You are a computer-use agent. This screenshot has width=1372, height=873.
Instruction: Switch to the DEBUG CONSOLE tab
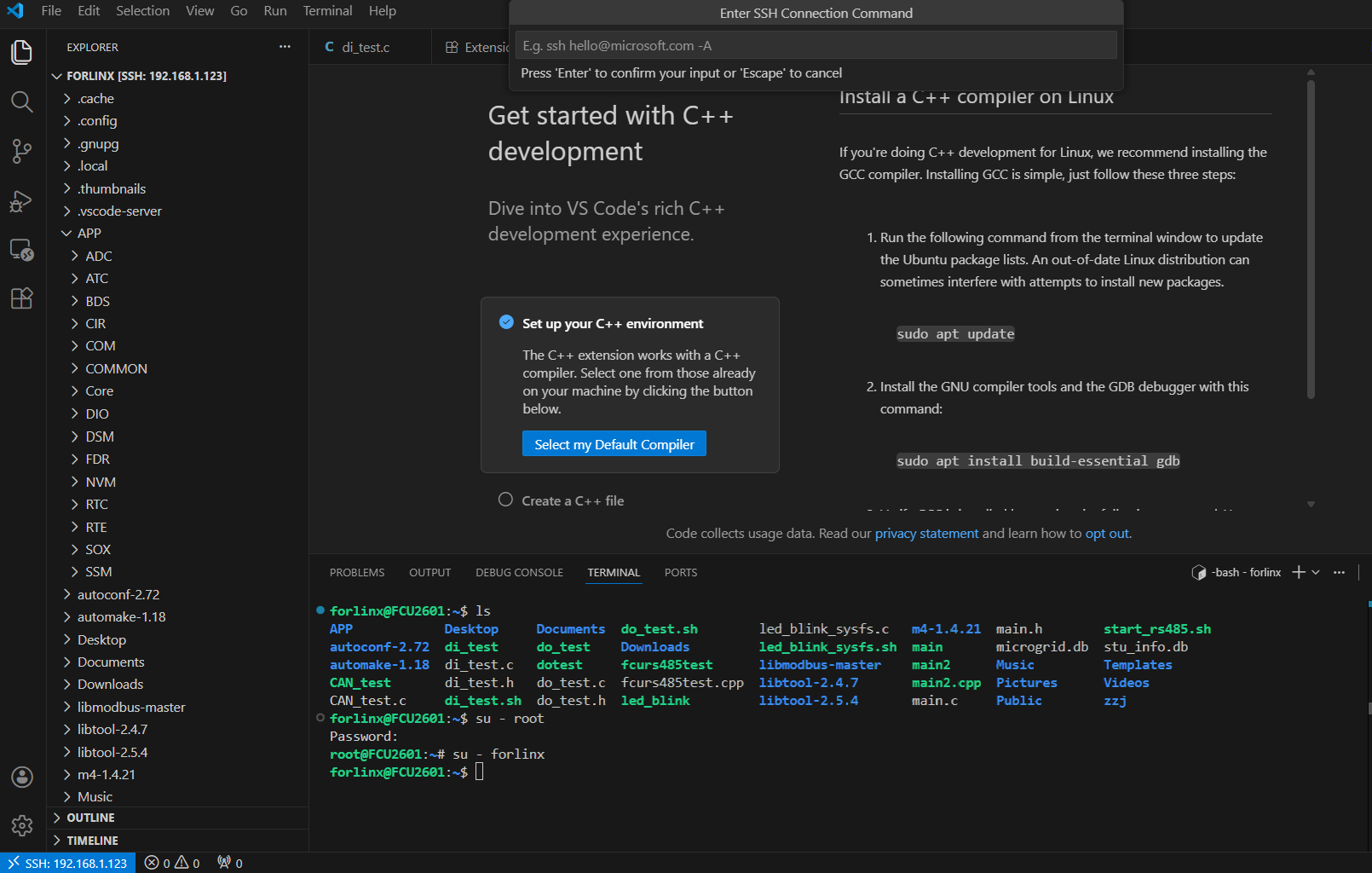(519, 572)
